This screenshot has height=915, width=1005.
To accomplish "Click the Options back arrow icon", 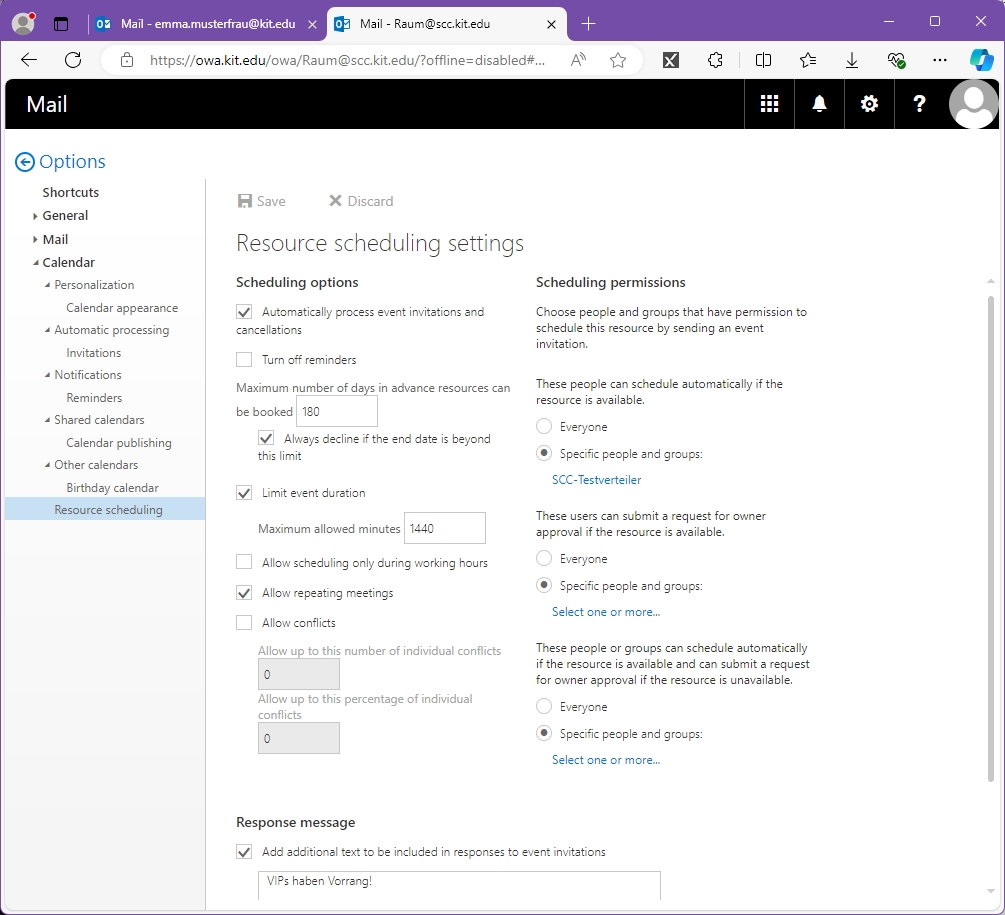I will [x=25, y=162].
